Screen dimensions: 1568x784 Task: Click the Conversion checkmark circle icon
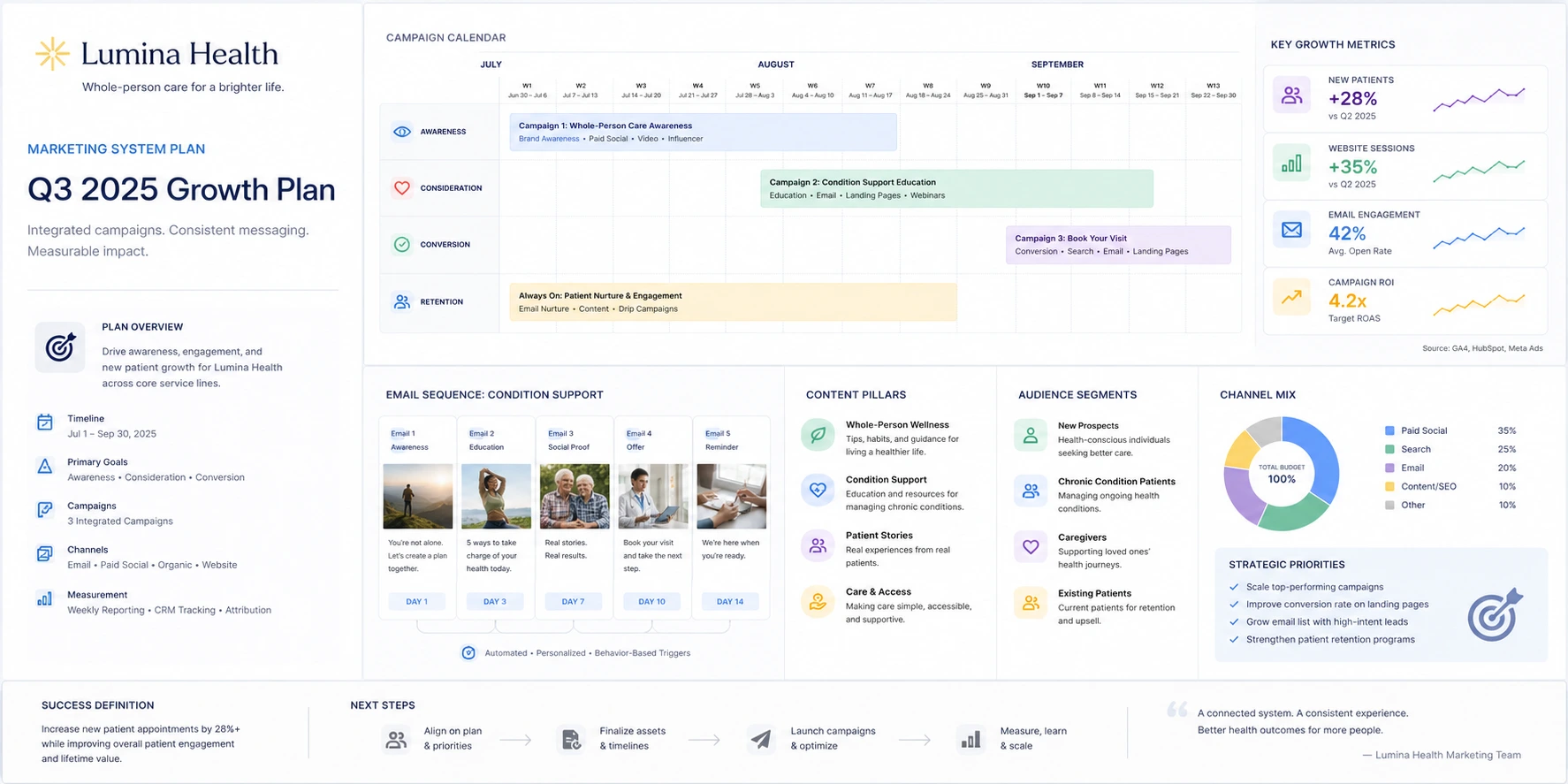[x=402, y=245]
